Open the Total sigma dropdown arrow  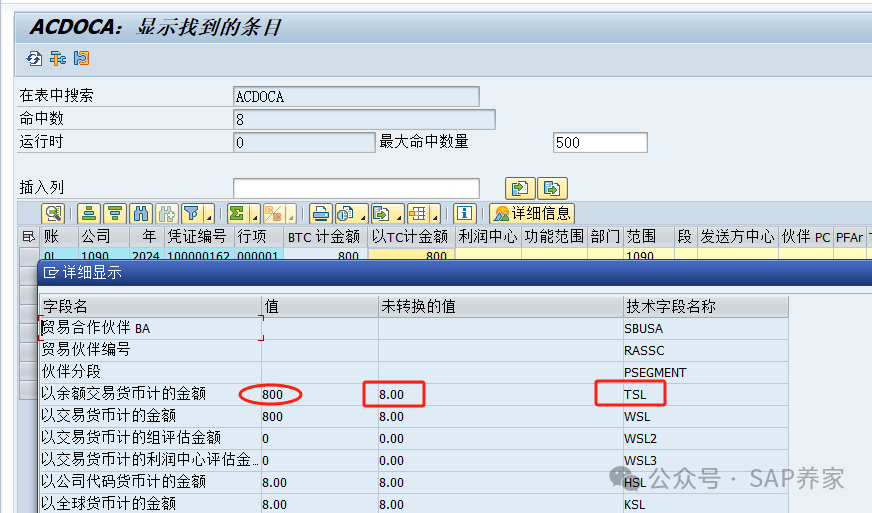coord(255,214)
